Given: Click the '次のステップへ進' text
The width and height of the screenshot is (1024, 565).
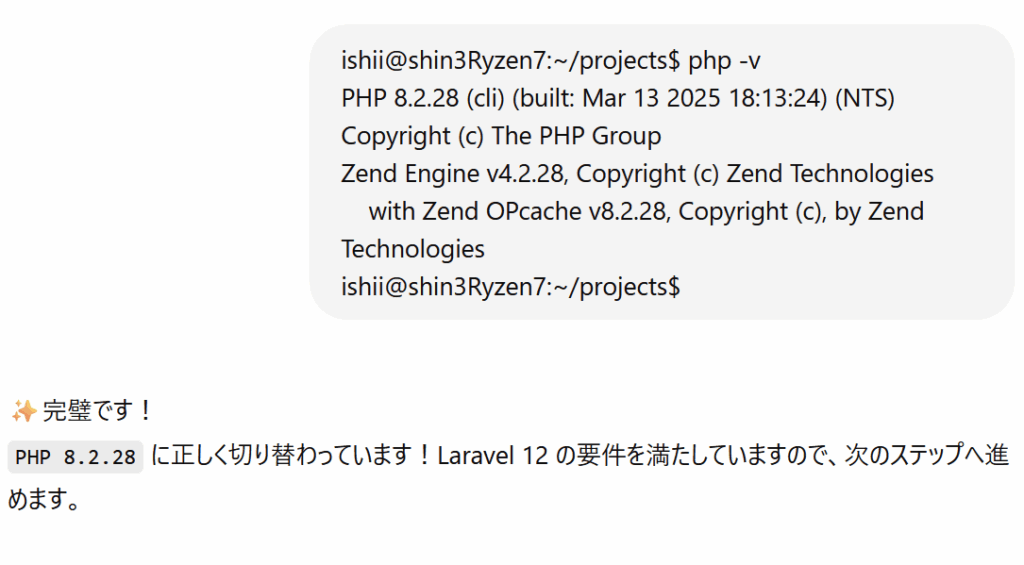Looking at the screenshot, I should pos(927,455).
